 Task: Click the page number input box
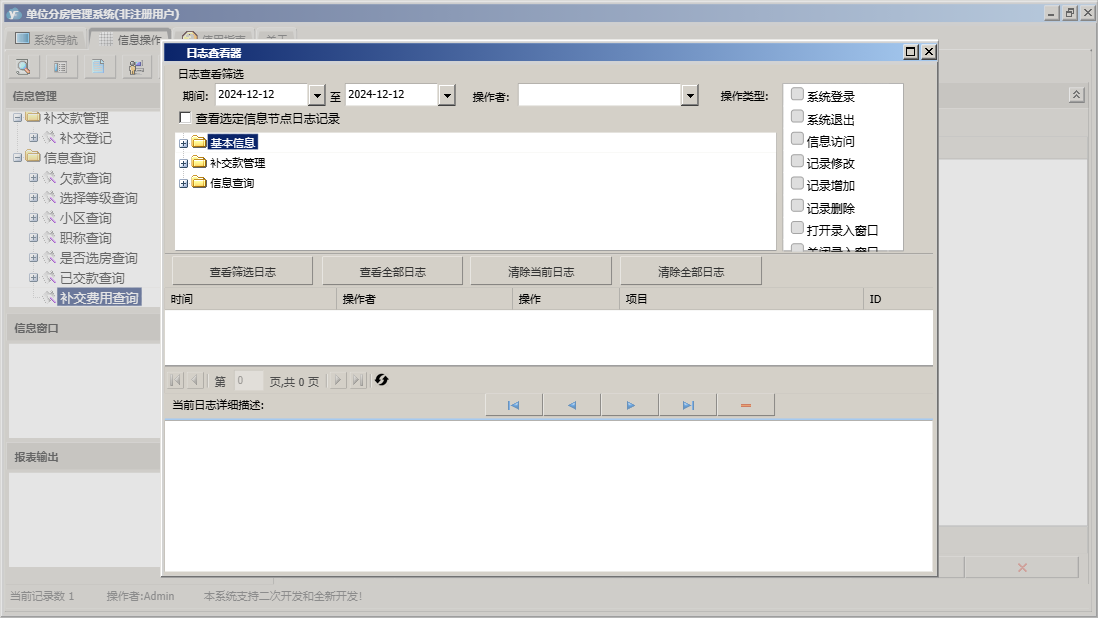(x=249, y=381)
